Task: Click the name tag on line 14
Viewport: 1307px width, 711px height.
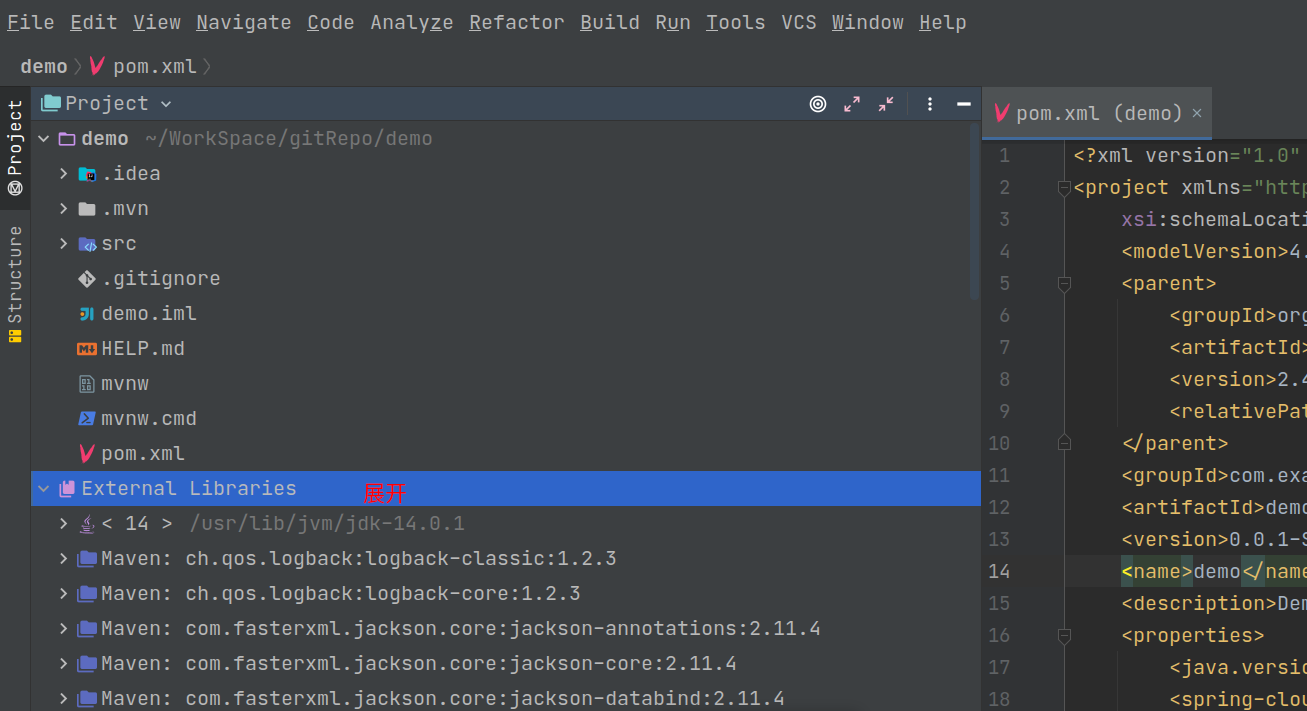Action: coord(1157,572)
